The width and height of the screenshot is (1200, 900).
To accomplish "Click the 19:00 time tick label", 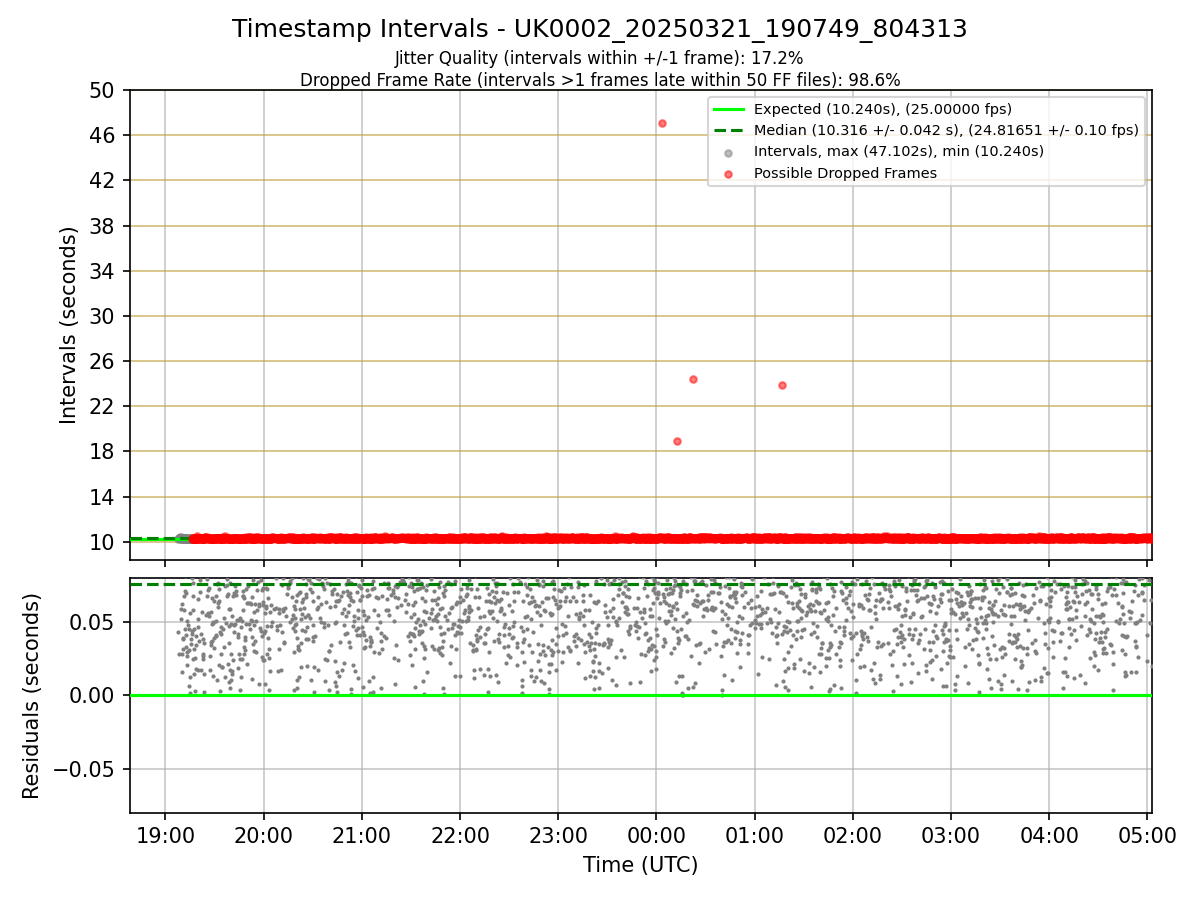I will pos(165,836).
